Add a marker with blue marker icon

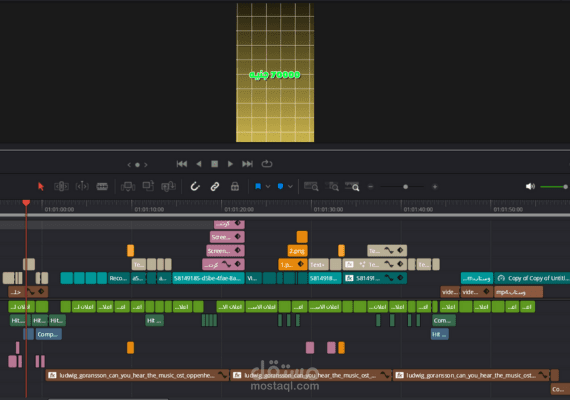click(280, 187)
